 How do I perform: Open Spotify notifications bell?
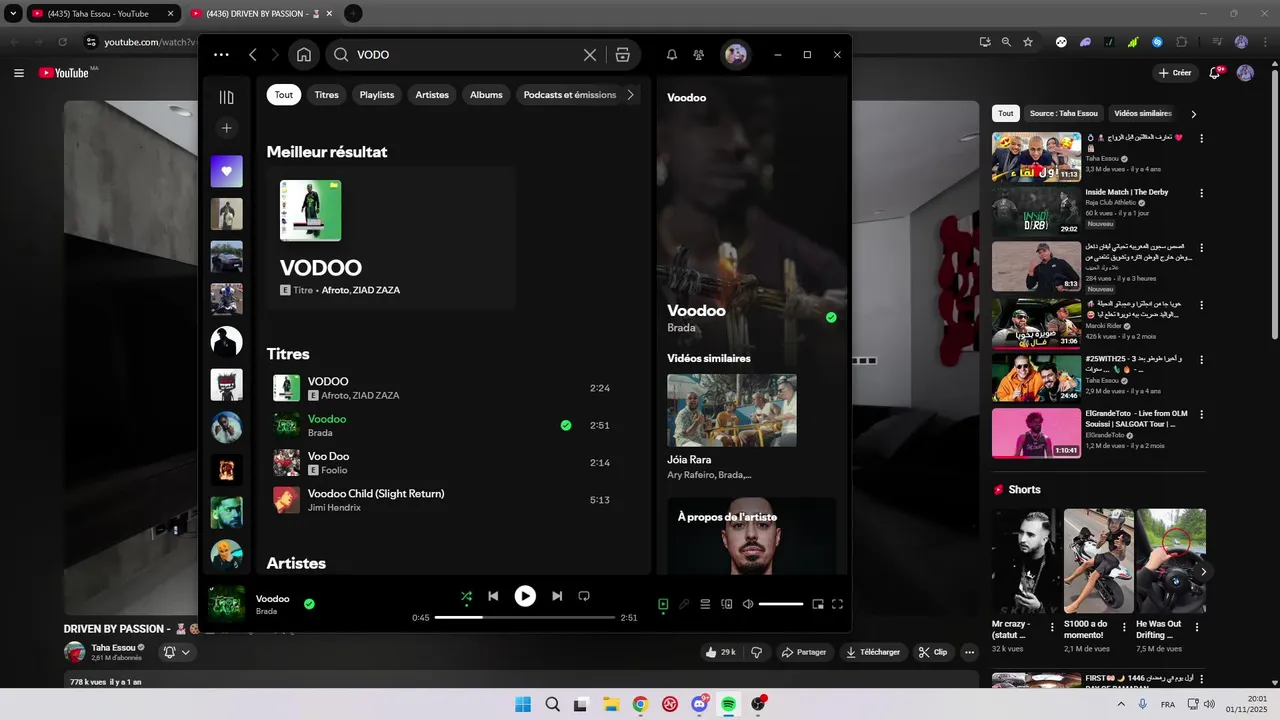pos(672,55)
